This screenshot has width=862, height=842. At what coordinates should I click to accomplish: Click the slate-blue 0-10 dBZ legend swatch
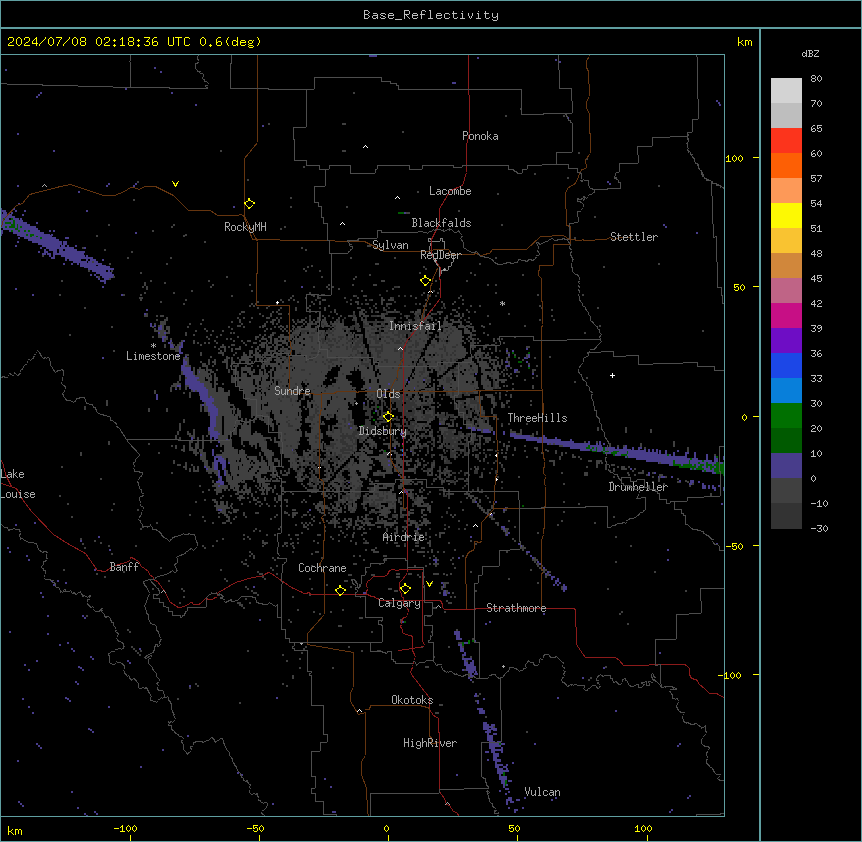[786, 465]
